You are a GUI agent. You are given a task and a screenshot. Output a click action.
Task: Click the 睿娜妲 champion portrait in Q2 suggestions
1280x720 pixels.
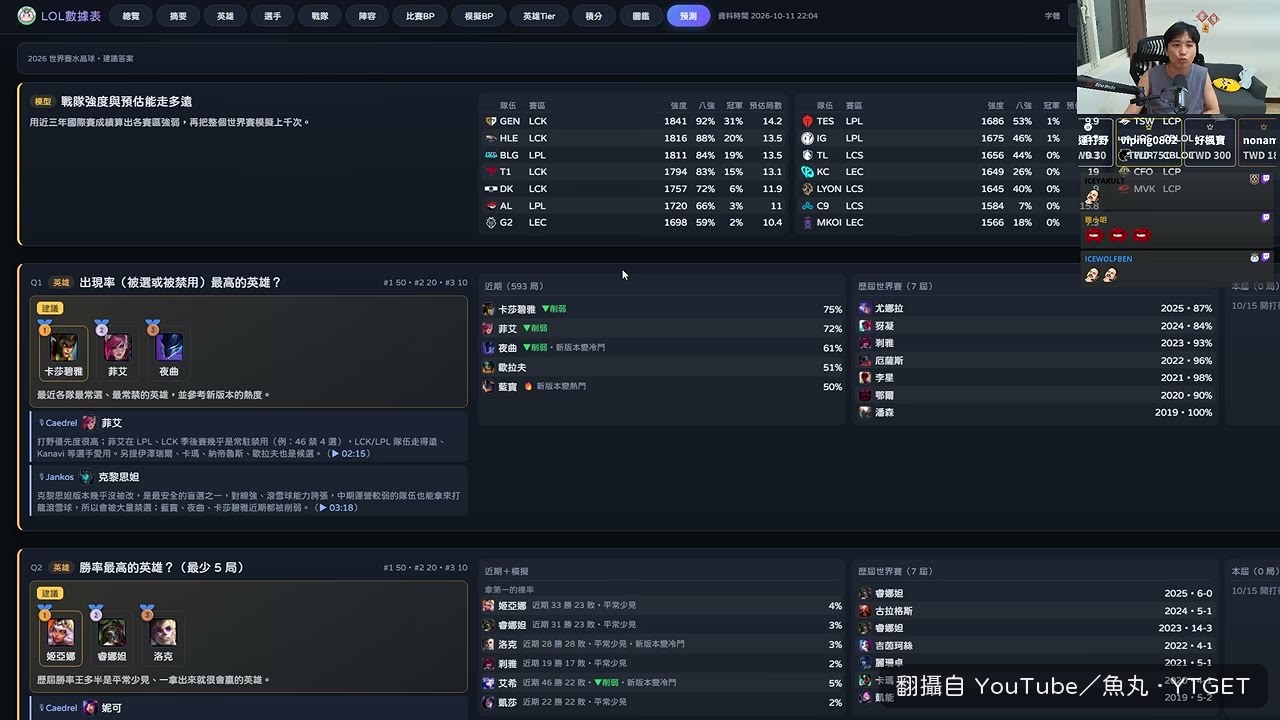coord(112,631)
